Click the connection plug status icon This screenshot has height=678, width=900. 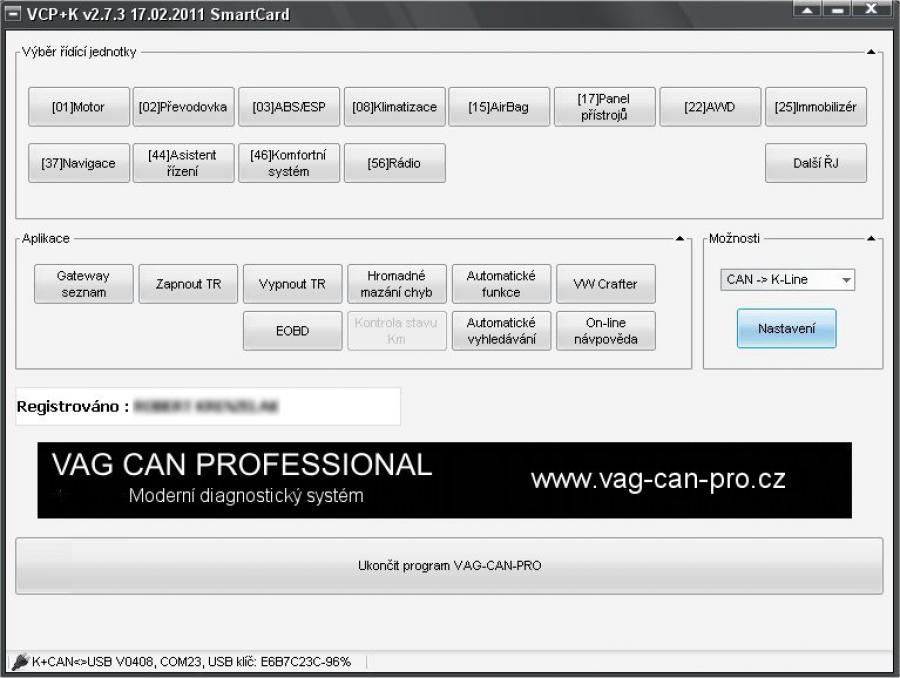[x=20, y=662]
